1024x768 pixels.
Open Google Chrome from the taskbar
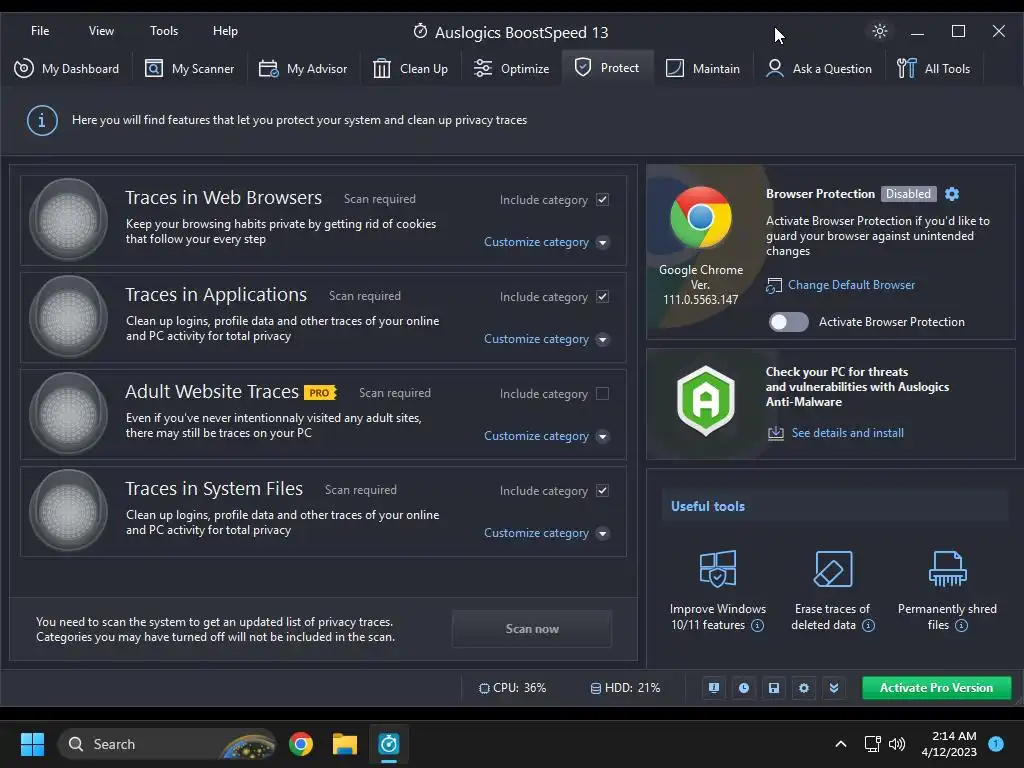pos(301,744)
